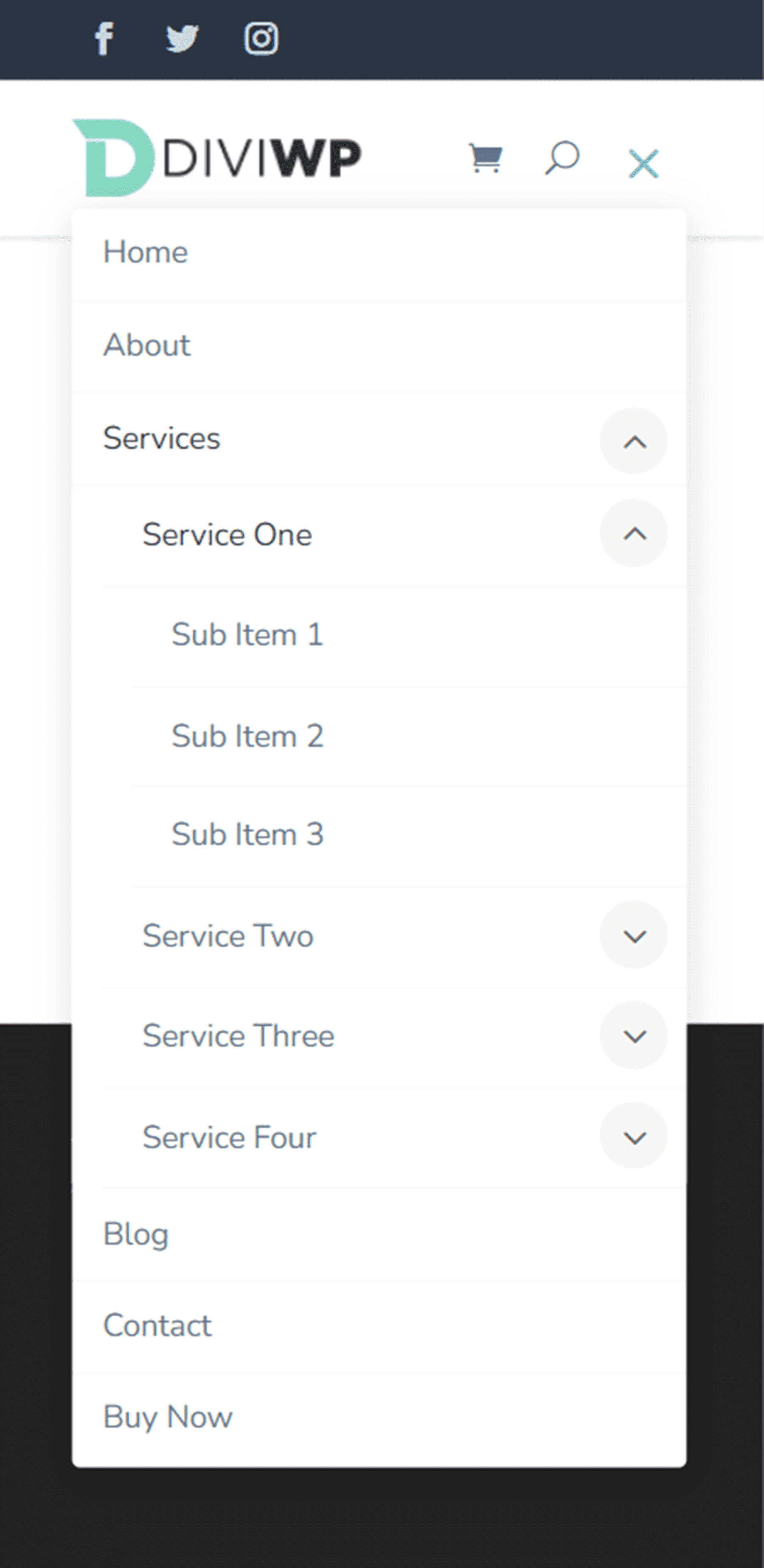Visit the Contact page link
Image resolution: width=764 pixels, height=1568 pixels.
click(x=157, y=1325)
